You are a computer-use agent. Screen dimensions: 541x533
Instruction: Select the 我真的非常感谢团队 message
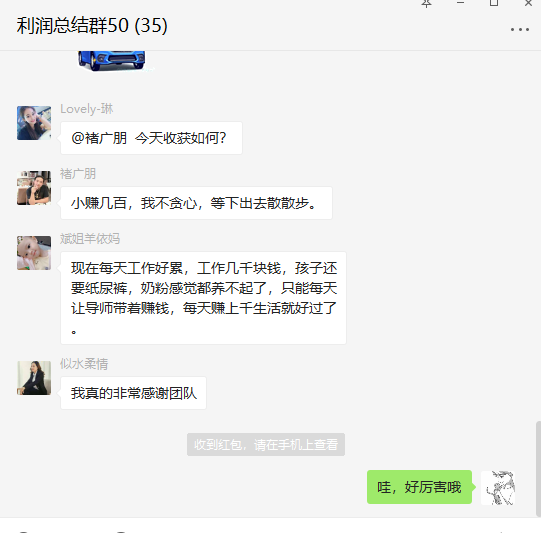tap(133, 393)
